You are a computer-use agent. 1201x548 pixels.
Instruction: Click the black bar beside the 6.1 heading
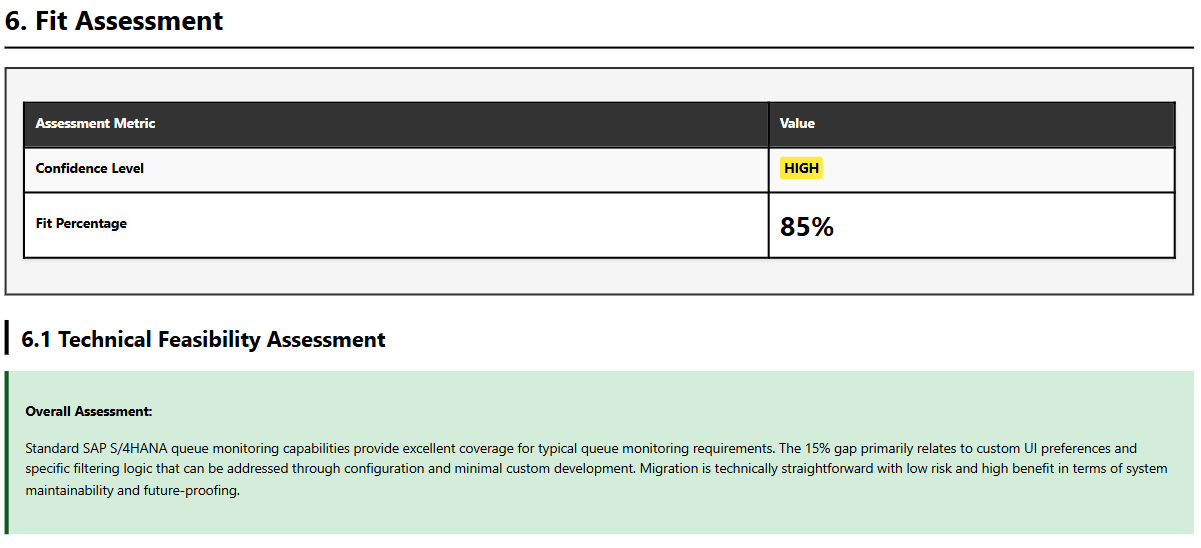pos(7,339)
